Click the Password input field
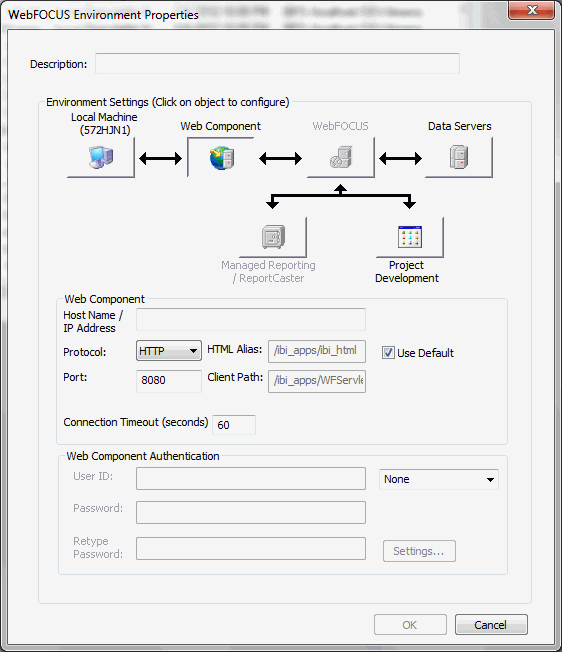The width and height of the screenshot is (562, 652). (251, 512)
